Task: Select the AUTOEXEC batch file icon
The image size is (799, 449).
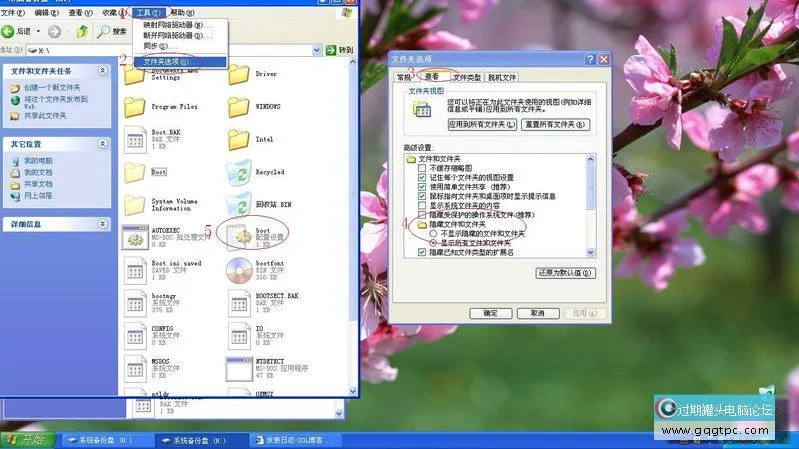Action: 135,237
